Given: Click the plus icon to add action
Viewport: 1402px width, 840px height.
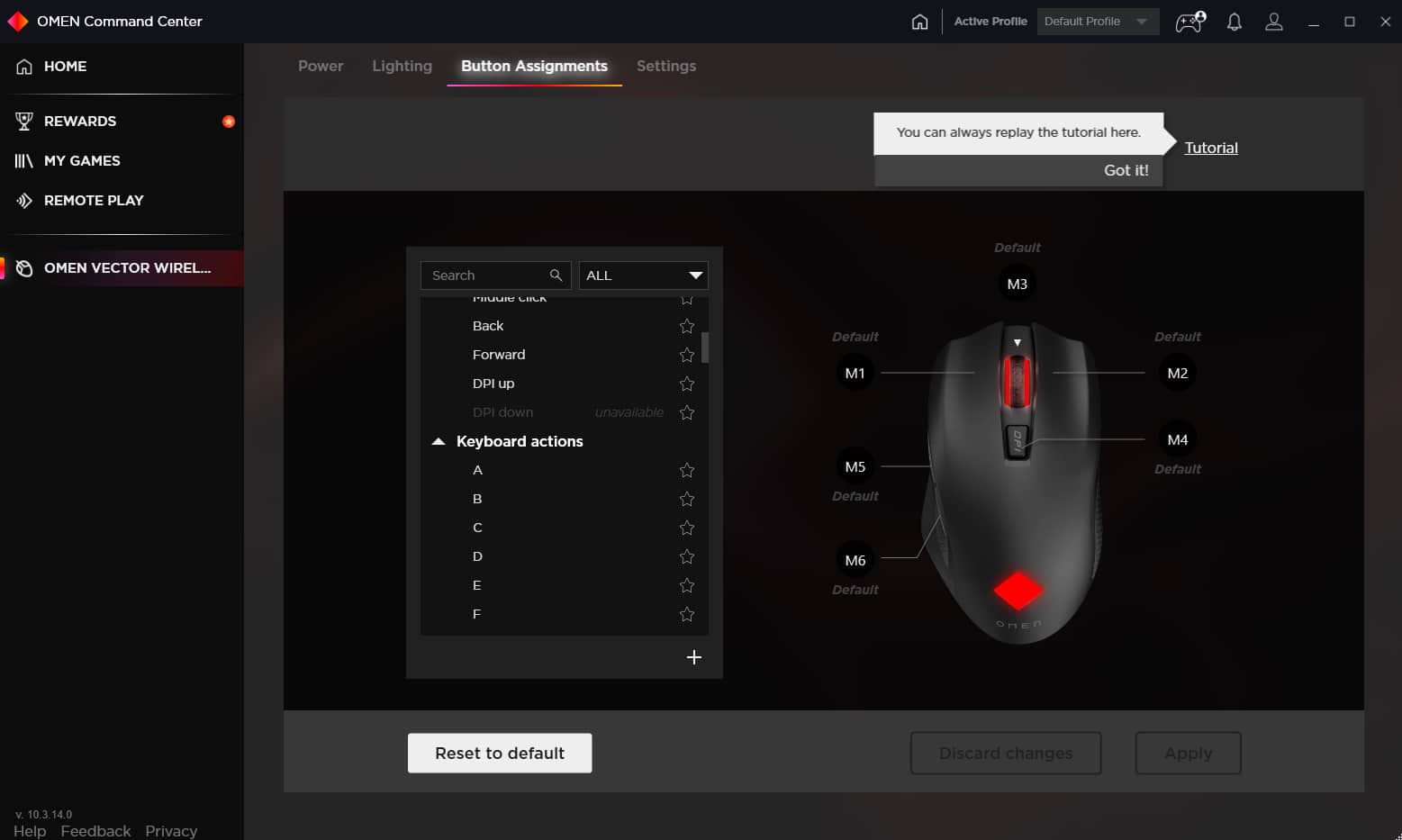Looking at the screenshot, I should coord(693,657).
